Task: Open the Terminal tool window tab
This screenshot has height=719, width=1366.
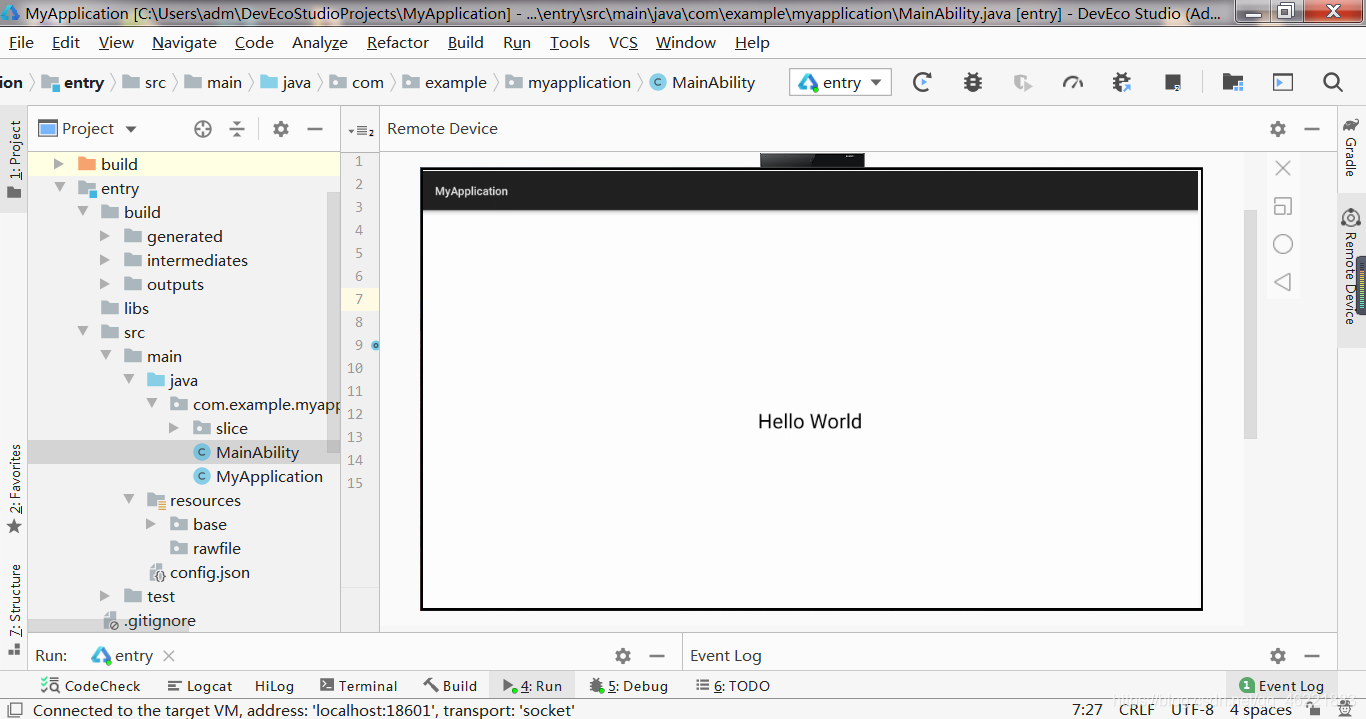Action: [359, 686]
